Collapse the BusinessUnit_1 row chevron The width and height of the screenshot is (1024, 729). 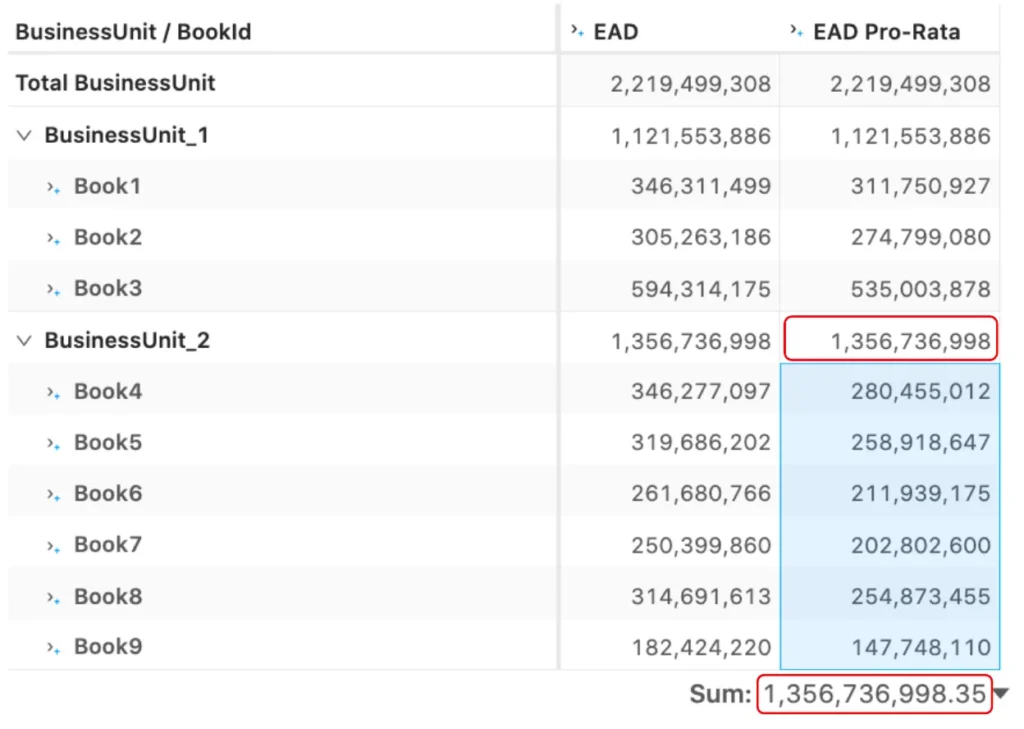click(24, 136)
